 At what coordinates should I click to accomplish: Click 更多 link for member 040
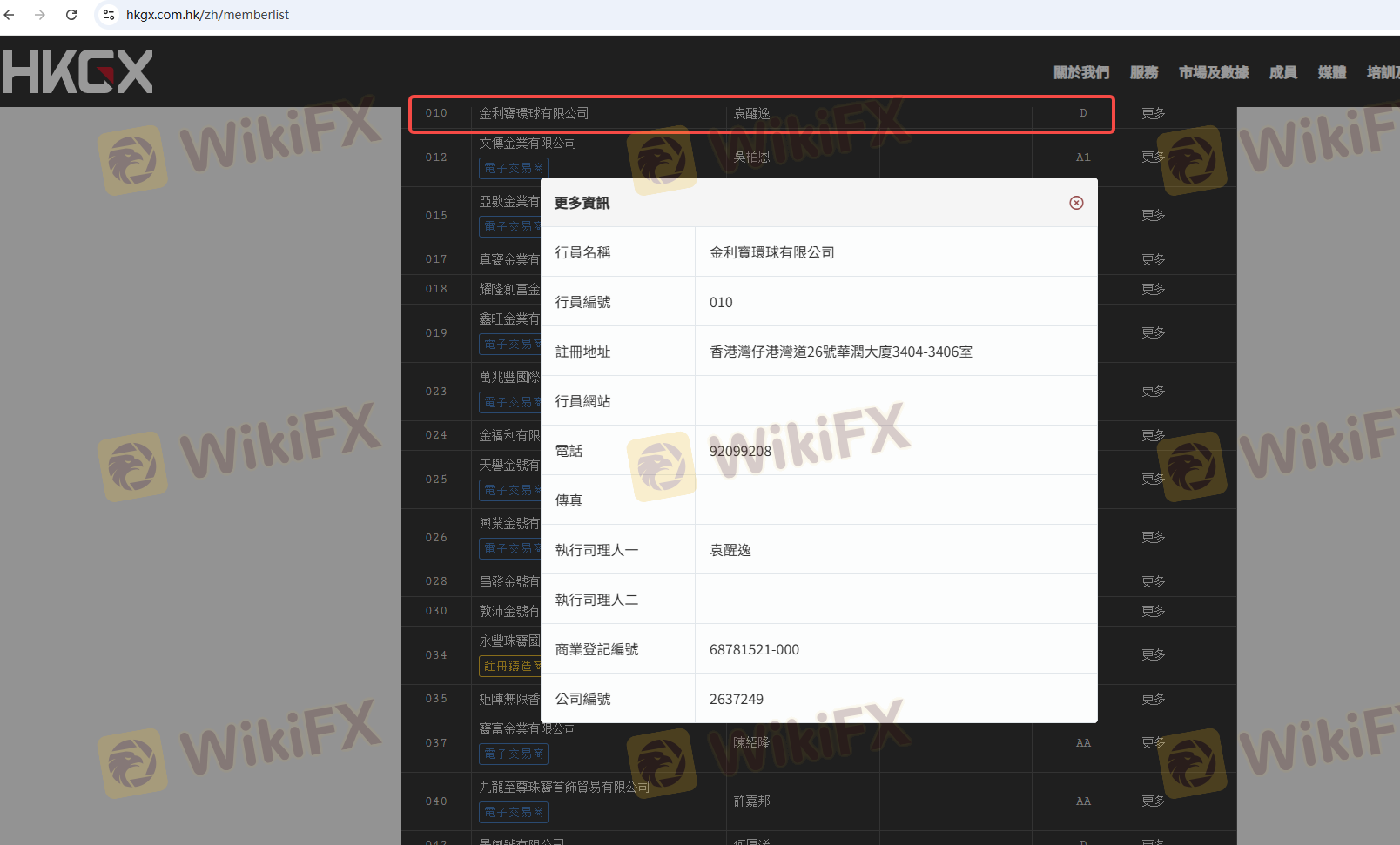pos(1154,801)
